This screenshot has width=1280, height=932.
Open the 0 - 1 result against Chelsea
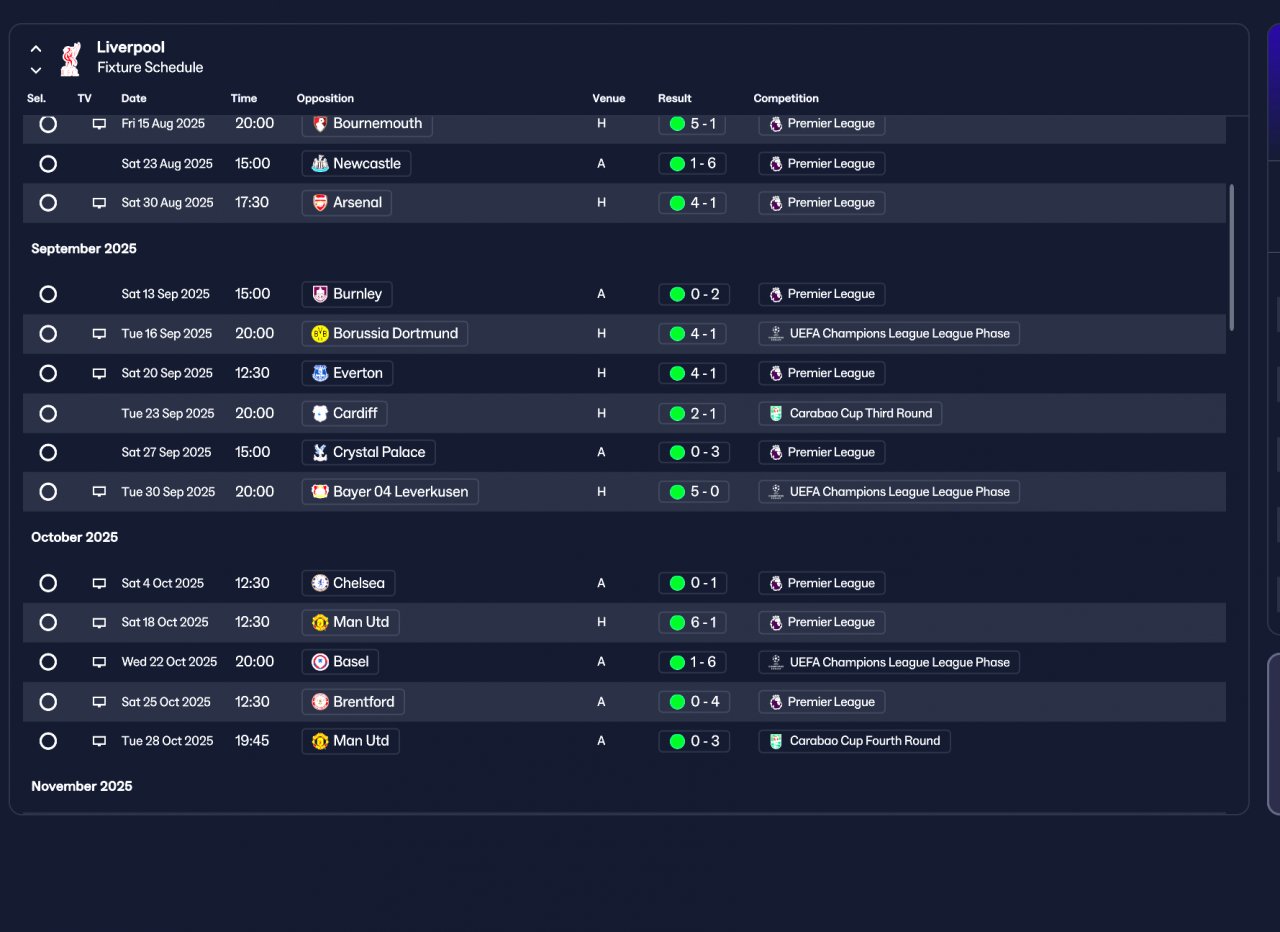click(694, 583)
